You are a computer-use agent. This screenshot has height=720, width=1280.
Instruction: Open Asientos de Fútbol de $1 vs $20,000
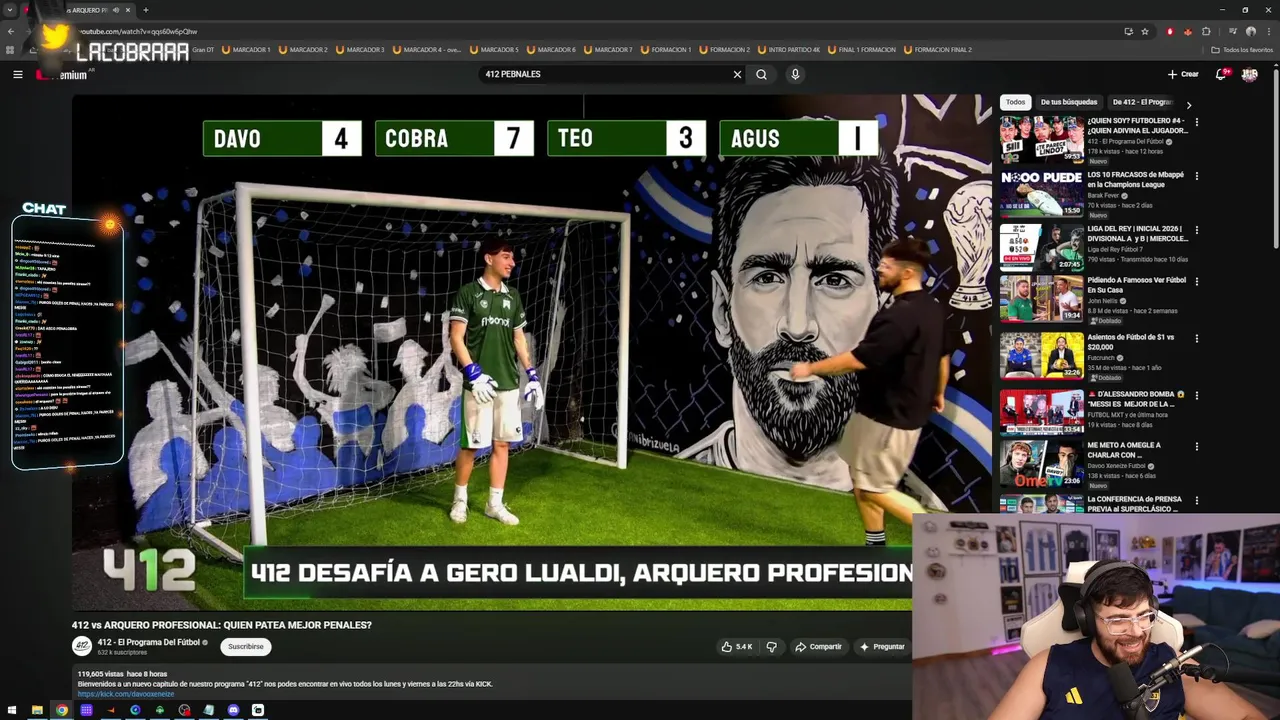point(1131,342)
